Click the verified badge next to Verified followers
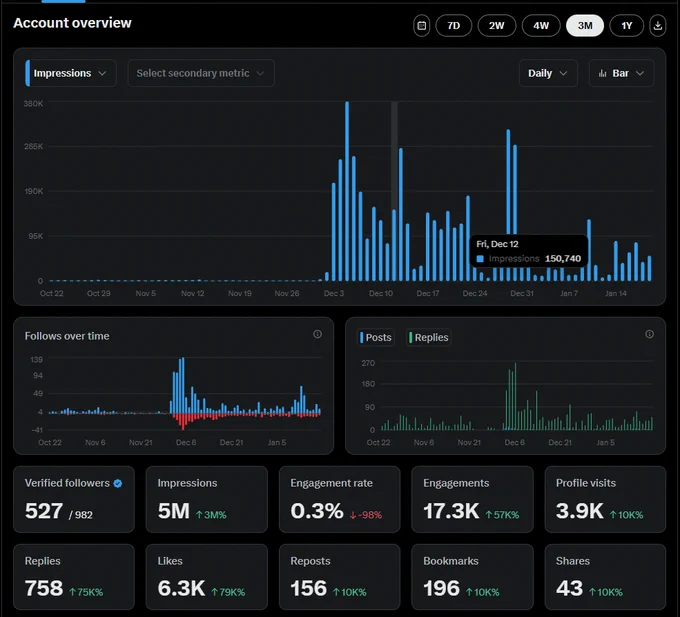The width and height of the screenshot is (680, 617). pyautogui.click(x=118, y=483)
